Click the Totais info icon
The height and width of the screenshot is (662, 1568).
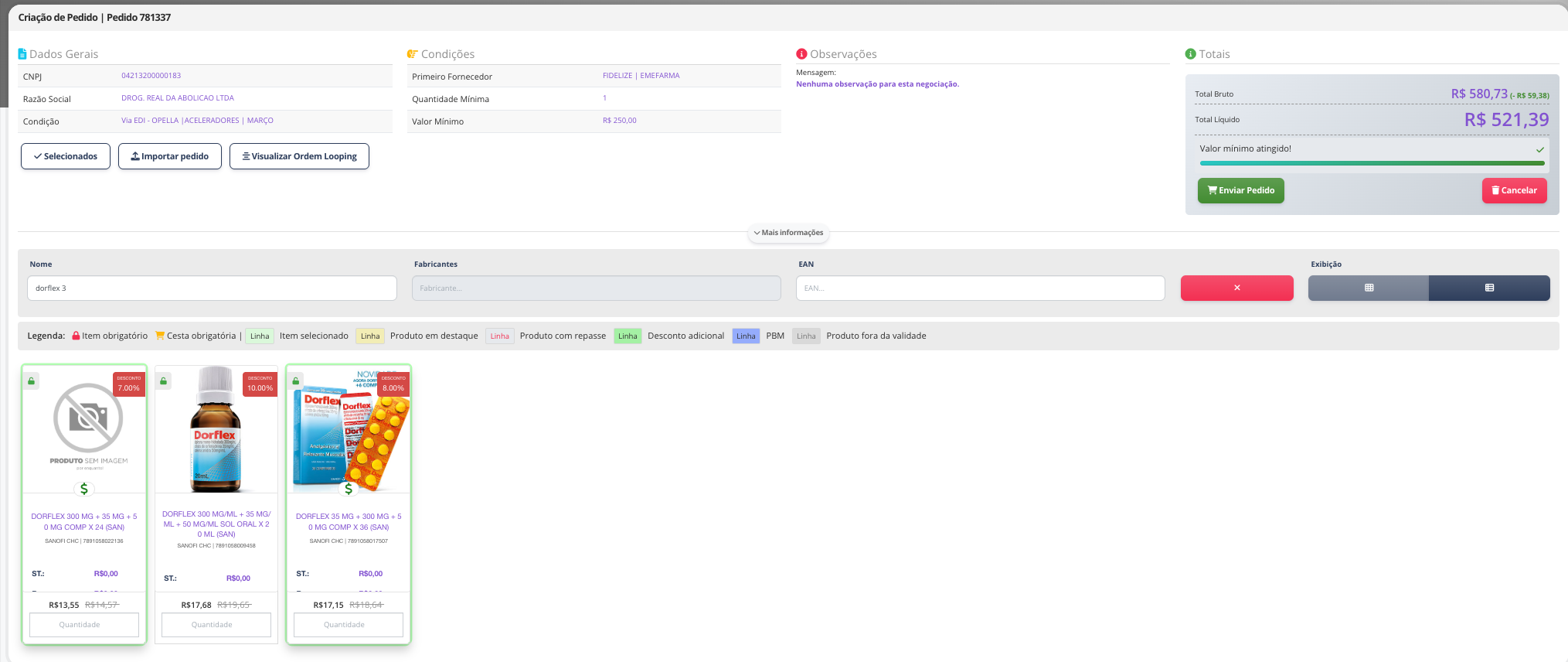(x=1191, y=54)
